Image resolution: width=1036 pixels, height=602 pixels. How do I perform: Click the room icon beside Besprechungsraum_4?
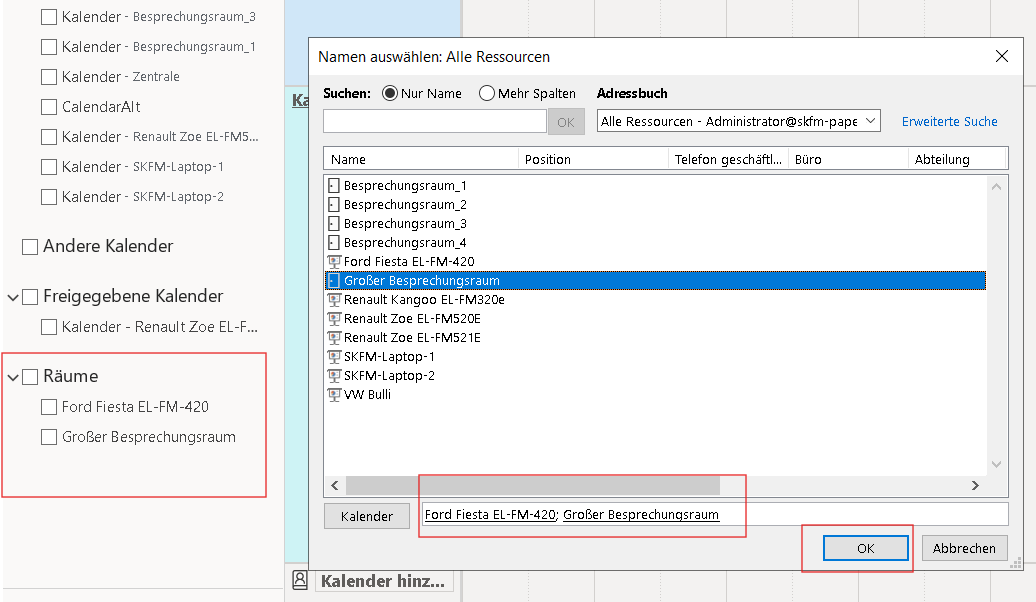(334, 243)
